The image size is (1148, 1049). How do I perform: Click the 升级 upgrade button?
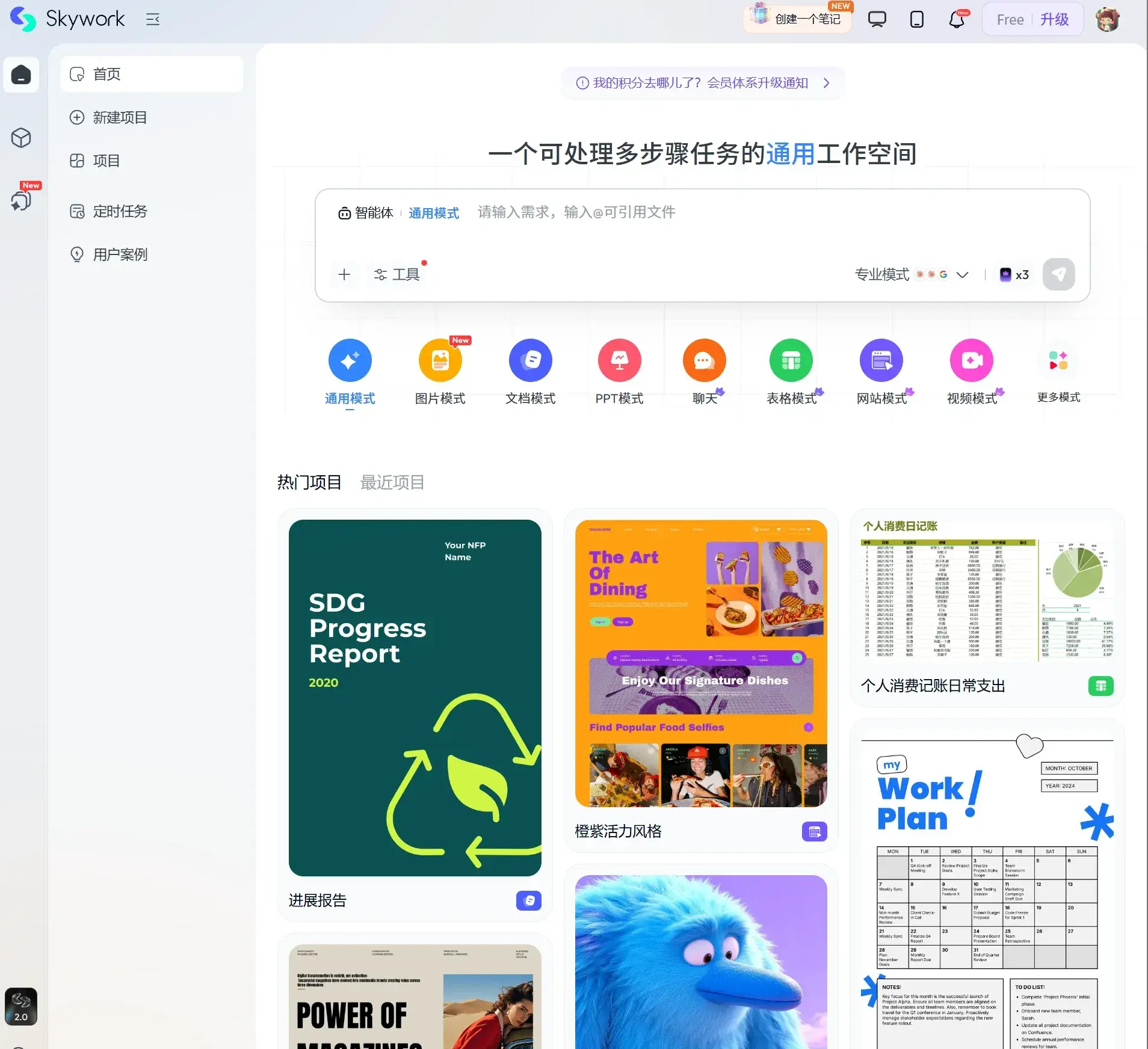[x=1055, y=20]
